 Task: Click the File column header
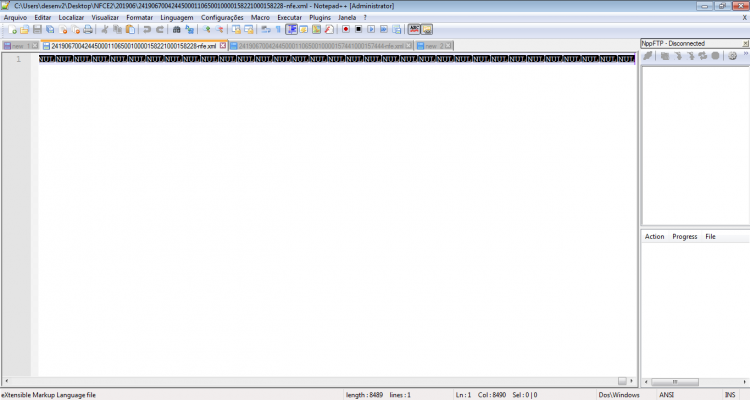[710, 236]
